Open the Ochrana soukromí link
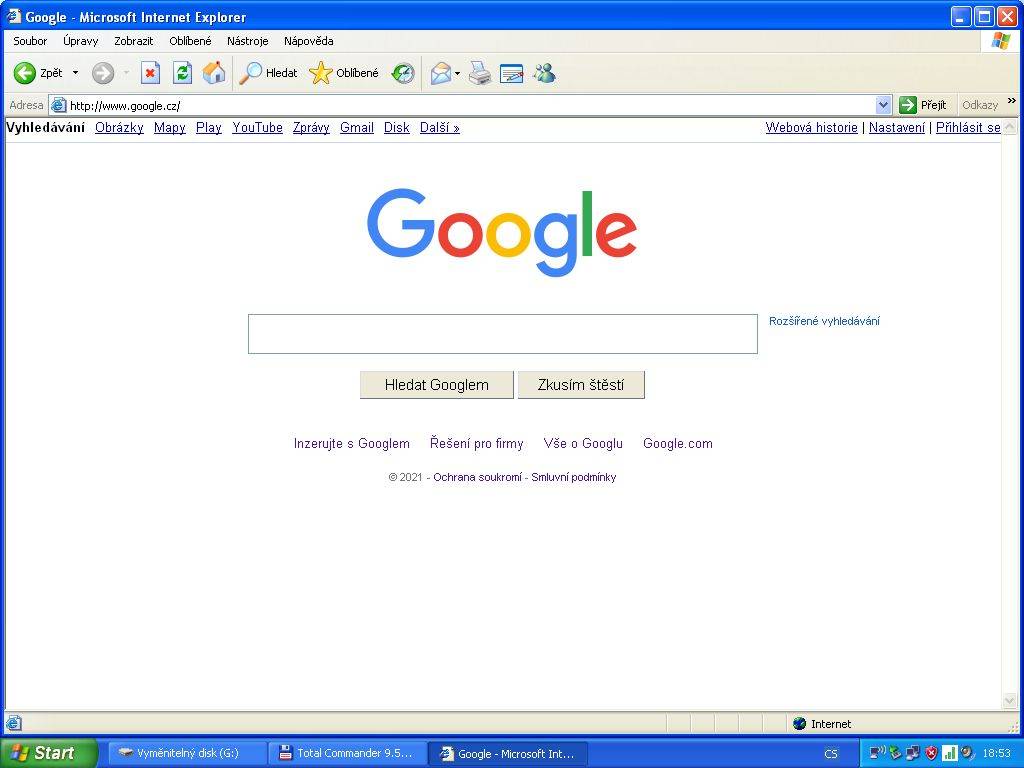1024x768 pixels. (x=477, y=477)
